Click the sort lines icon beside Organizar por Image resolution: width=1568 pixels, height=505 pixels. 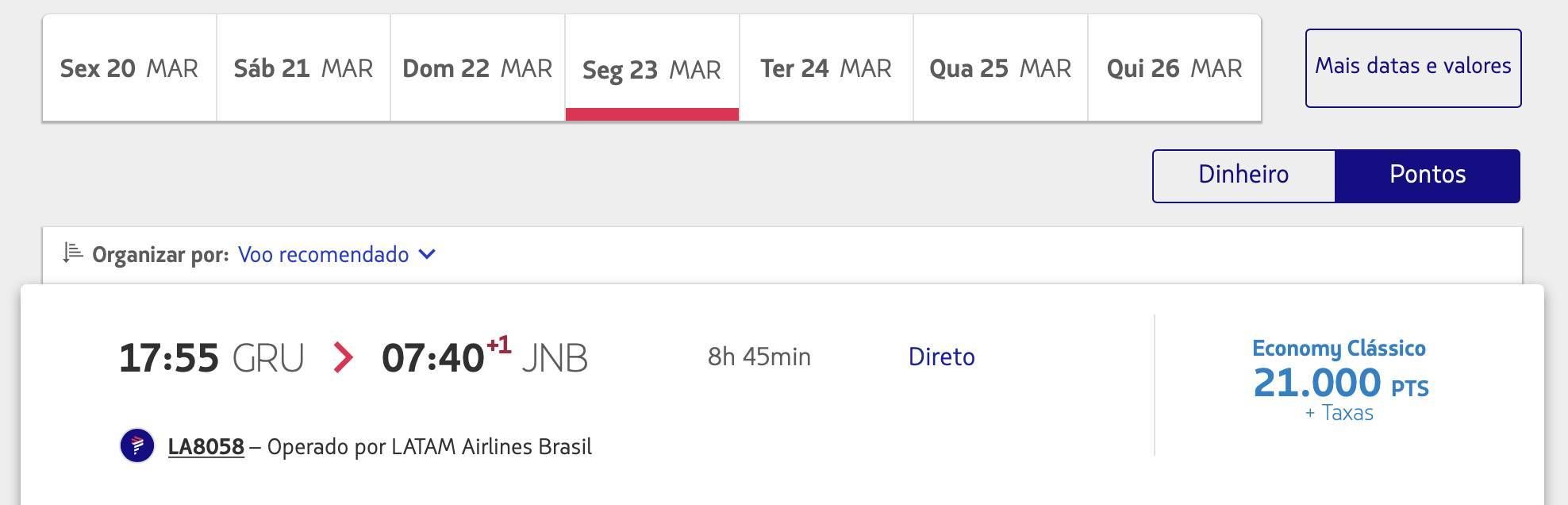(73, 253)
